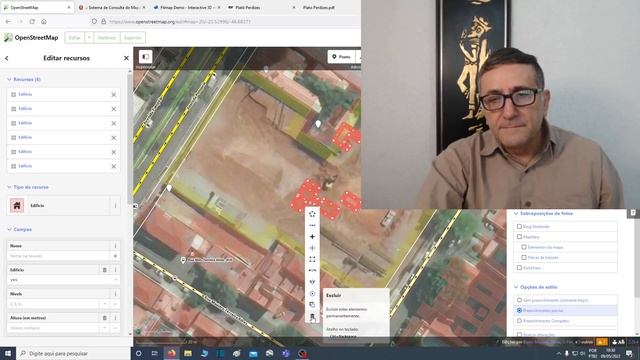The width and height of the screenshot is (640, 360).
Task: Click the Windows Start button
Action: (x=8, y=353)
